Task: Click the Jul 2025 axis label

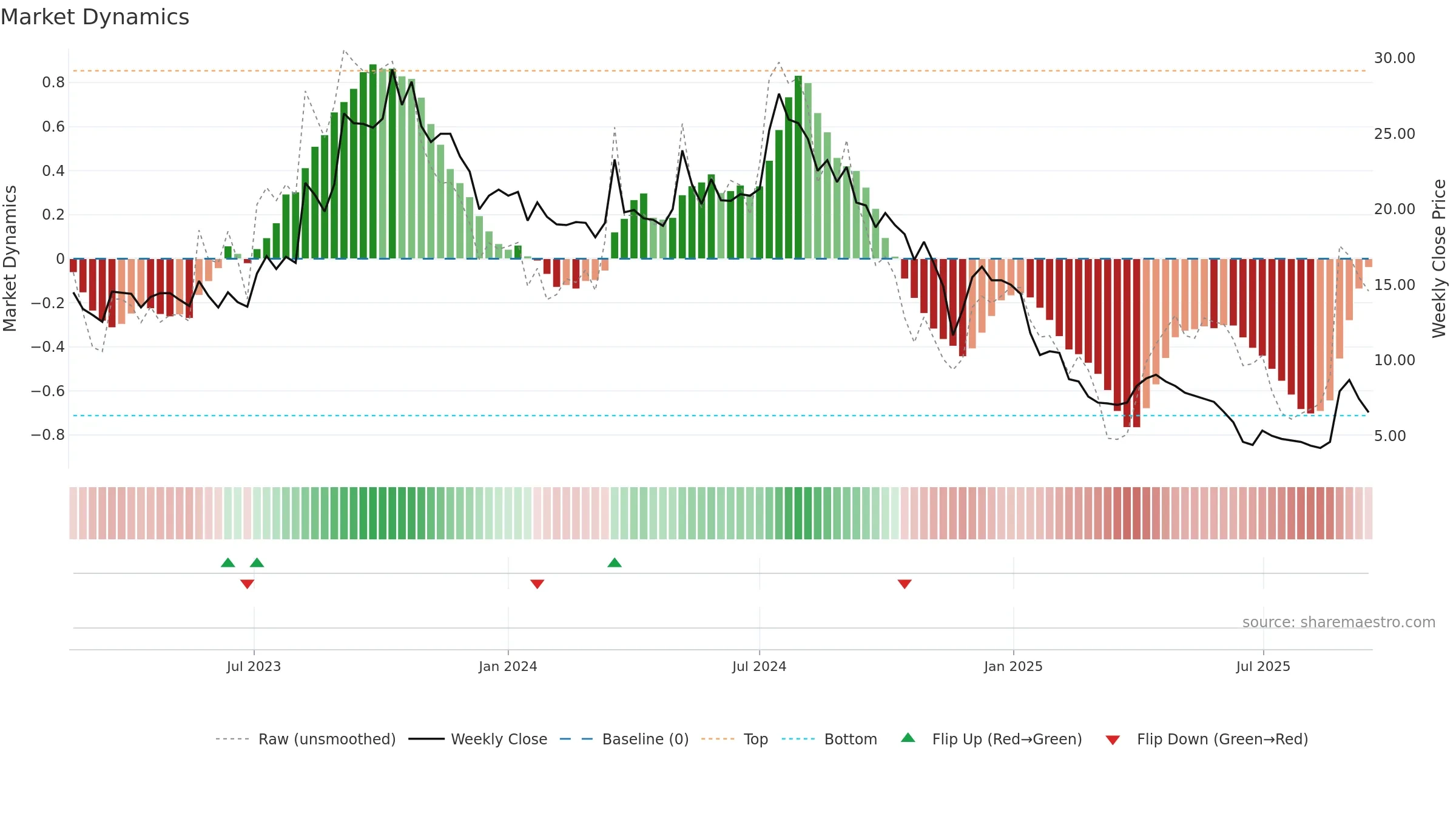Action: pyautogui.click(x=1263, y=666)
